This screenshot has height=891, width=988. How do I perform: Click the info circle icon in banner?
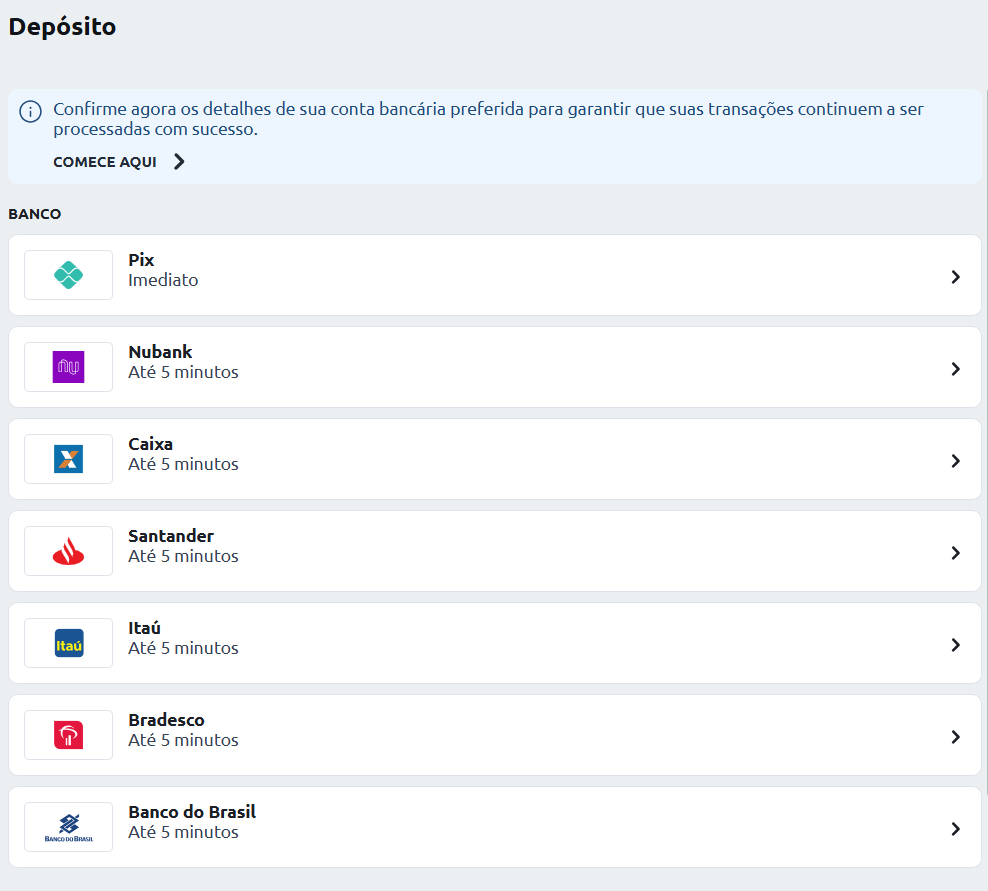point(30,112)
